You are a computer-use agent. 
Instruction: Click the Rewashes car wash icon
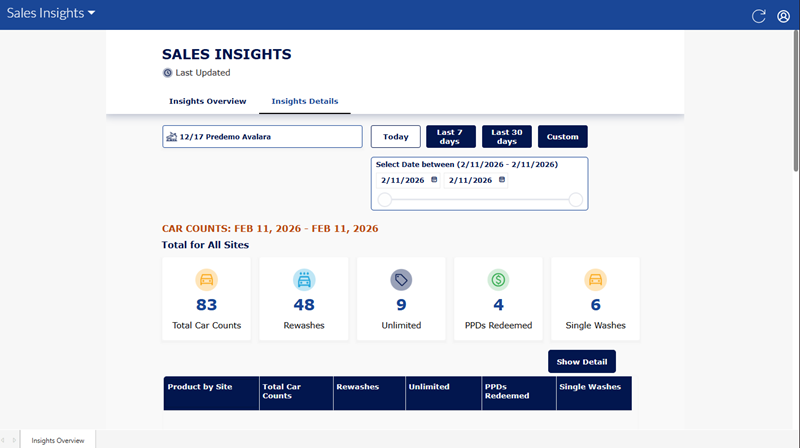304,280
